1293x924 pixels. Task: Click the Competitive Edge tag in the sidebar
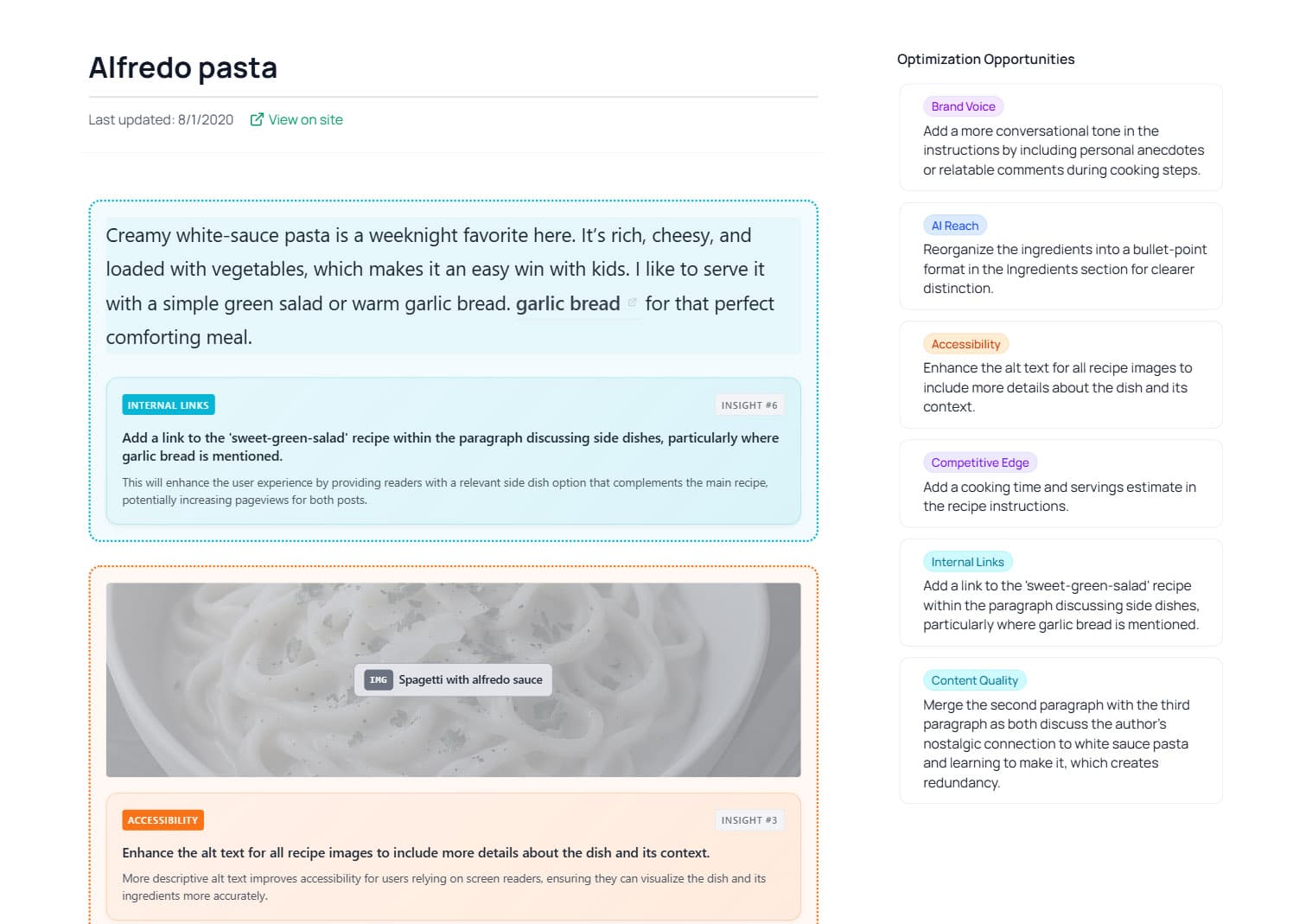tap(979, 462)
